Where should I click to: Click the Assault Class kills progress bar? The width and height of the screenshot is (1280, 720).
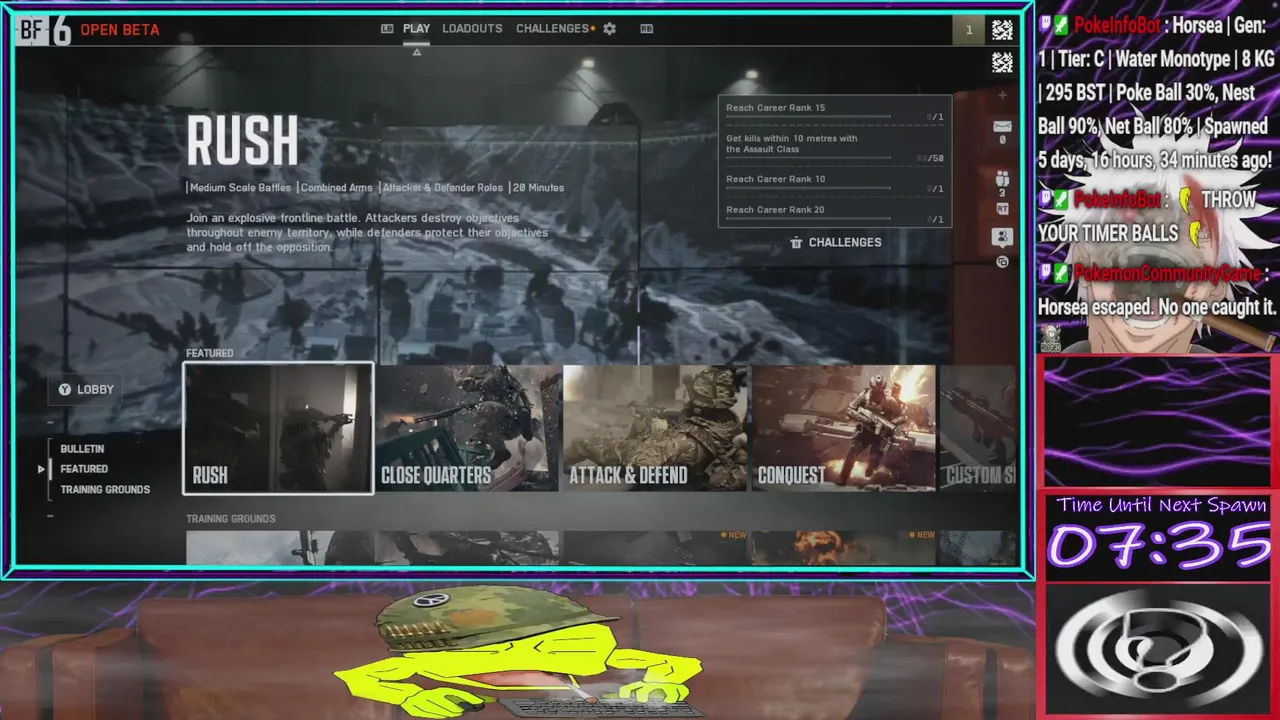808,158
